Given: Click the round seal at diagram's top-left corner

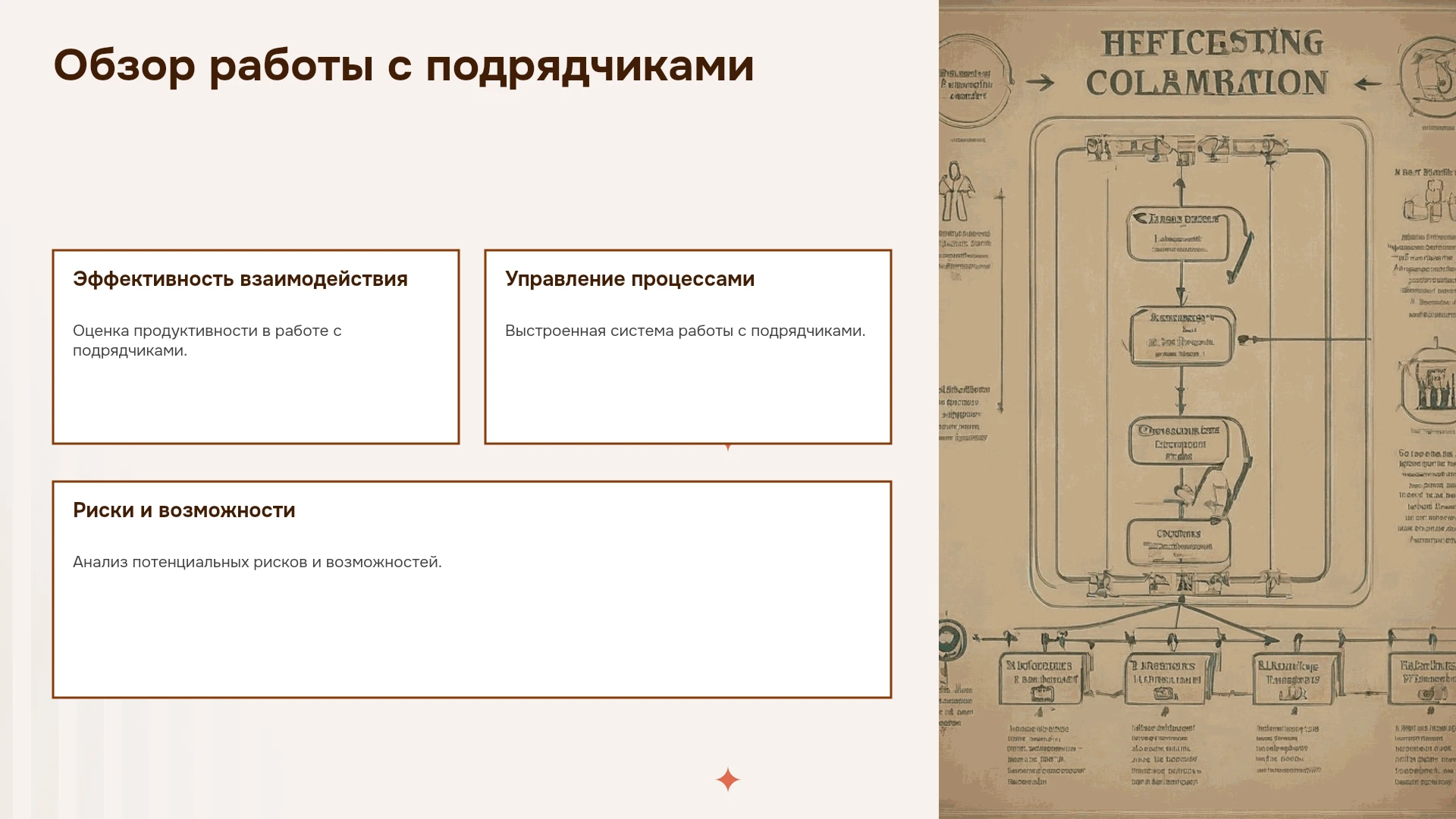Looking at the screenshot, I should (973, 82).
